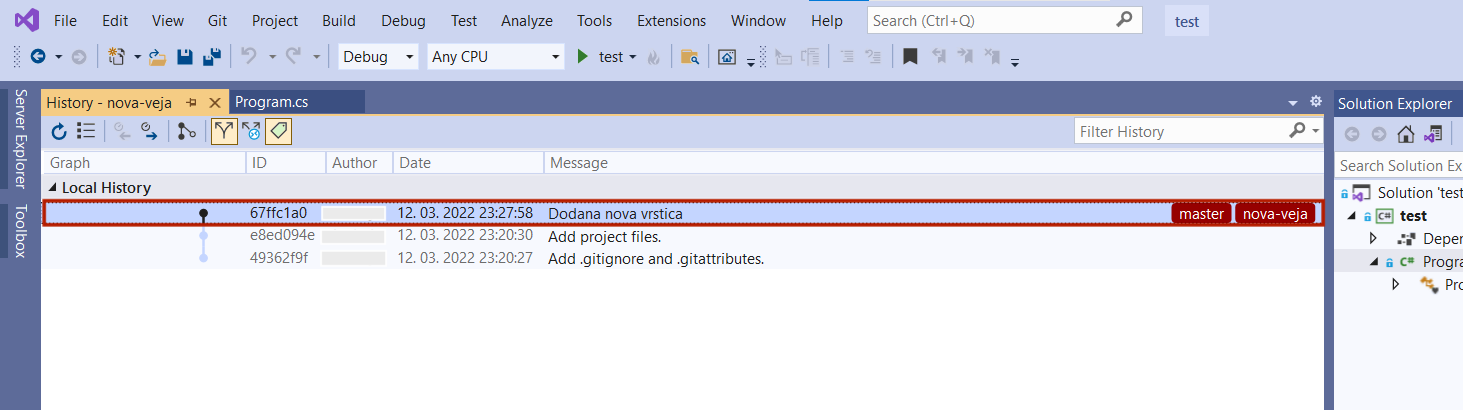Click in the Filter History search box
The height and width of the screenshot is (410, 1463).
click(x=1178, y=132)
